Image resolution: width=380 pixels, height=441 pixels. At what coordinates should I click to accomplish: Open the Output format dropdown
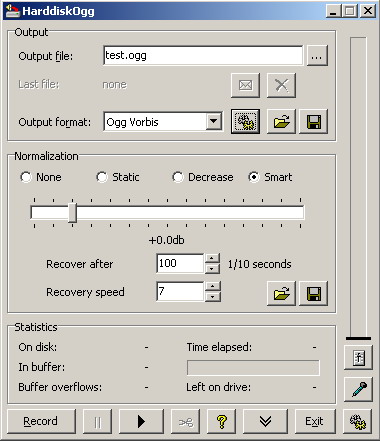coord(213,122)
